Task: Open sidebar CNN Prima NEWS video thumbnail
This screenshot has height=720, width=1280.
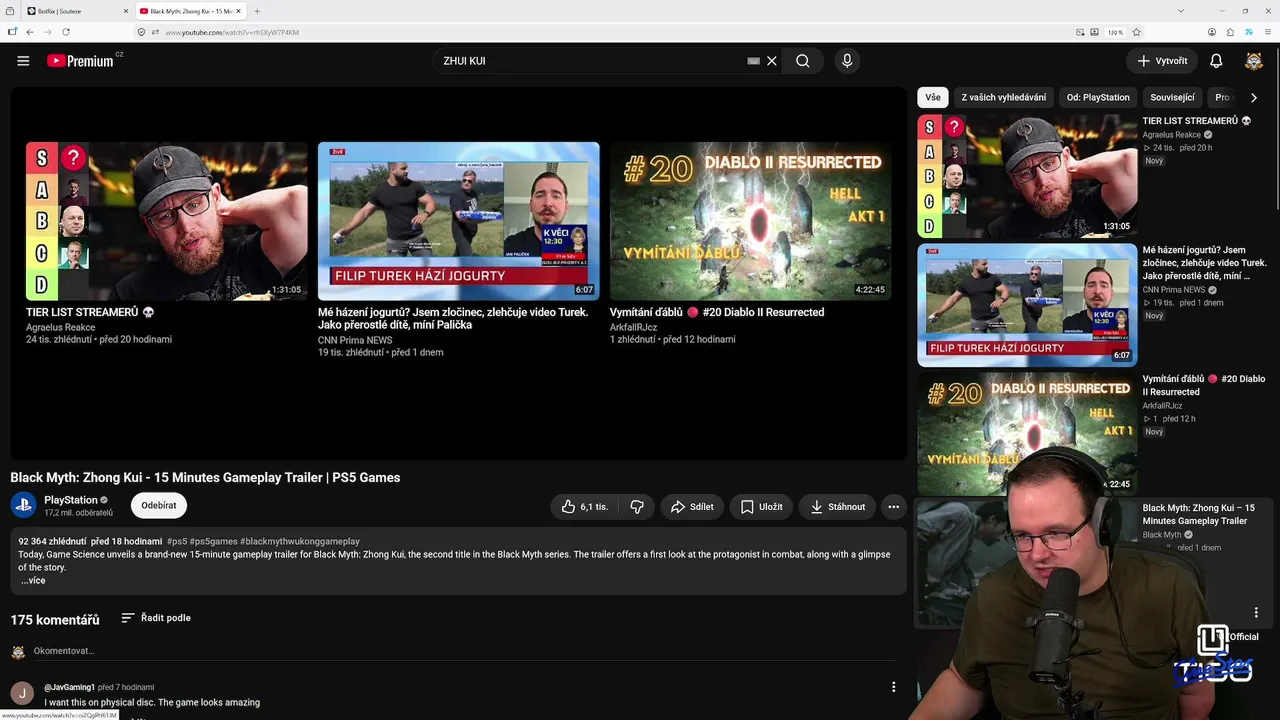Action: (x=1027, y=305)
